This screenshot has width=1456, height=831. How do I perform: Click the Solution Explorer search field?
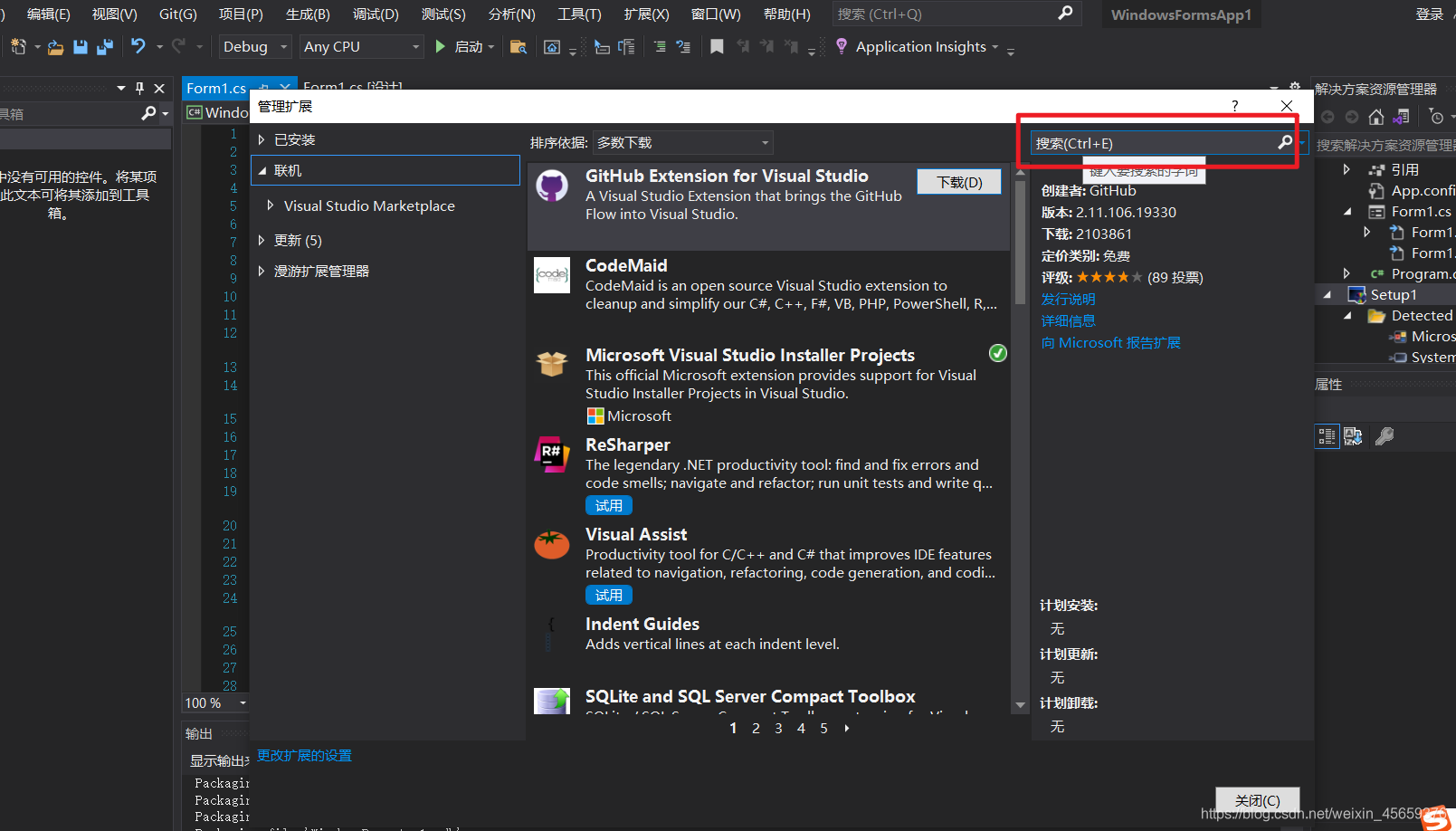tap(1385, 145)
